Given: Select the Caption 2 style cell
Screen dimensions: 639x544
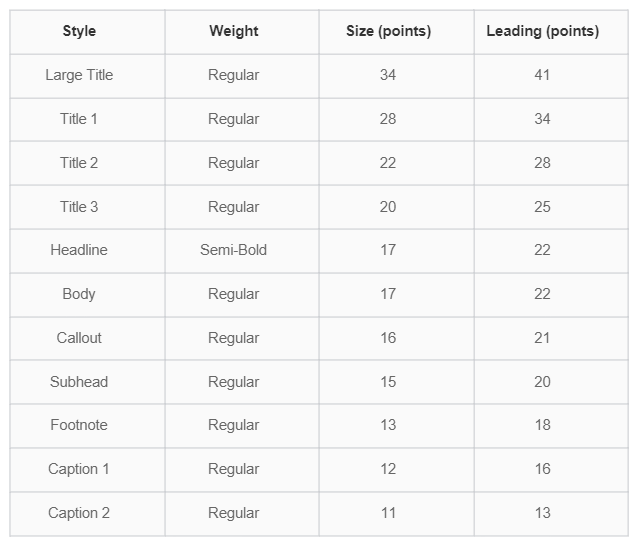Looking at the screenshot, I should tap(79, 513).
